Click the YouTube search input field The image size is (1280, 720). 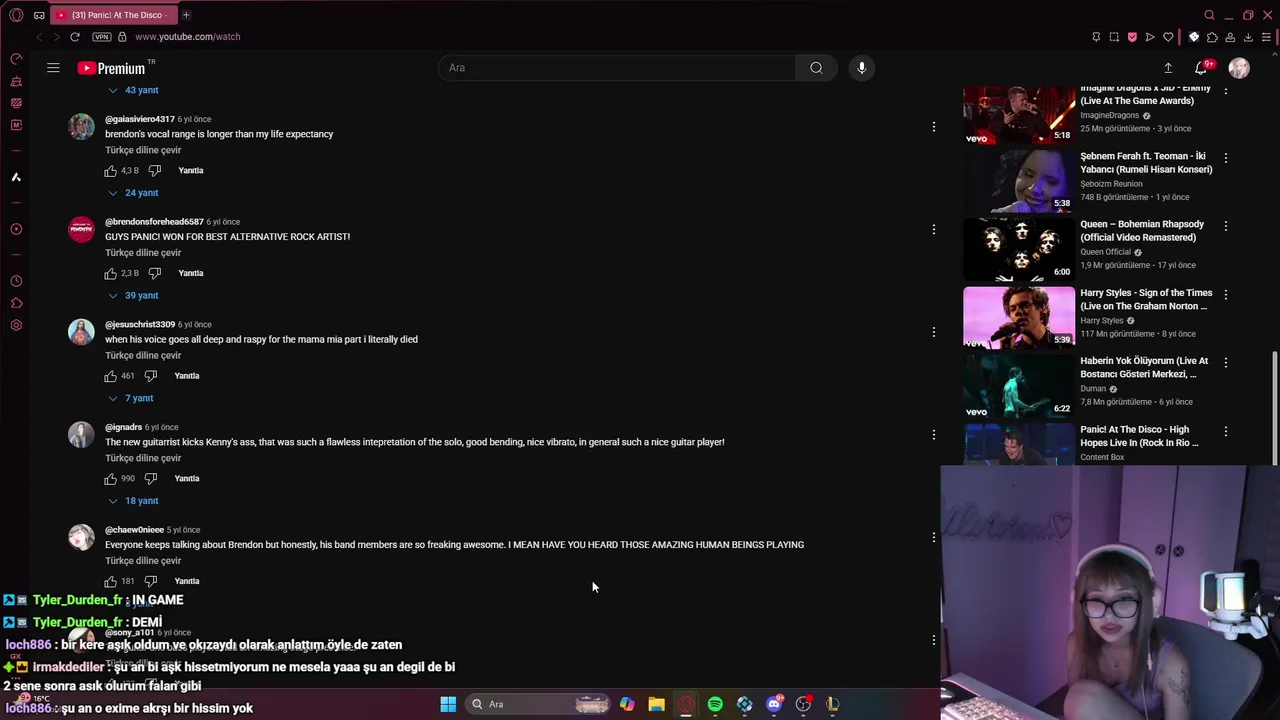pyautogui.click(x=617, y=68)
